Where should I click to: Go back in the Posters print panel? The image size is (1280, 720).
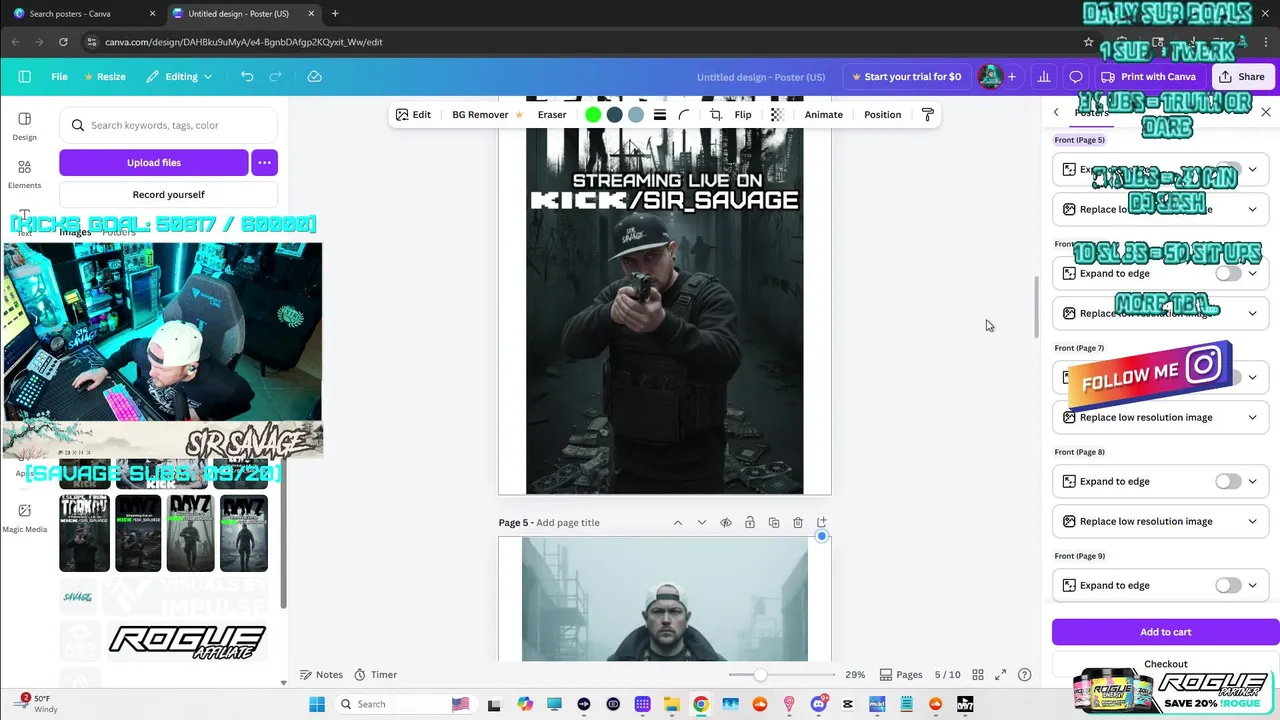click(x=1056, y=113)
